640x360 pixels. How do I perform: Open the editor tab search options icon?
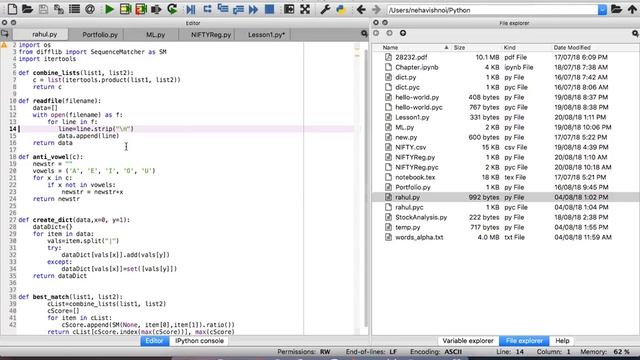pos(364,33)
